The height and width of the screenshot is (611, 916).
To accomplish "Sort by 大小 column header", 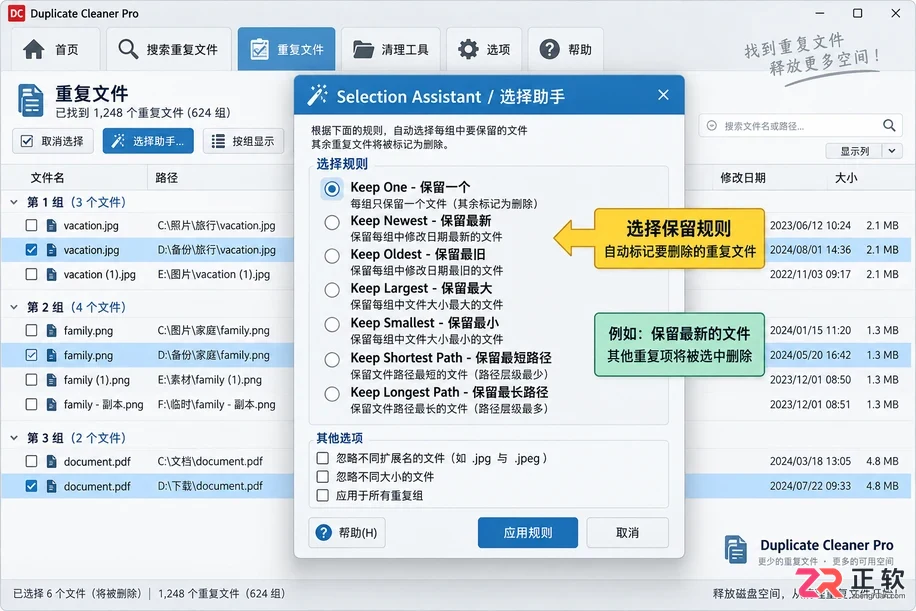I will (x=846, y=178).
